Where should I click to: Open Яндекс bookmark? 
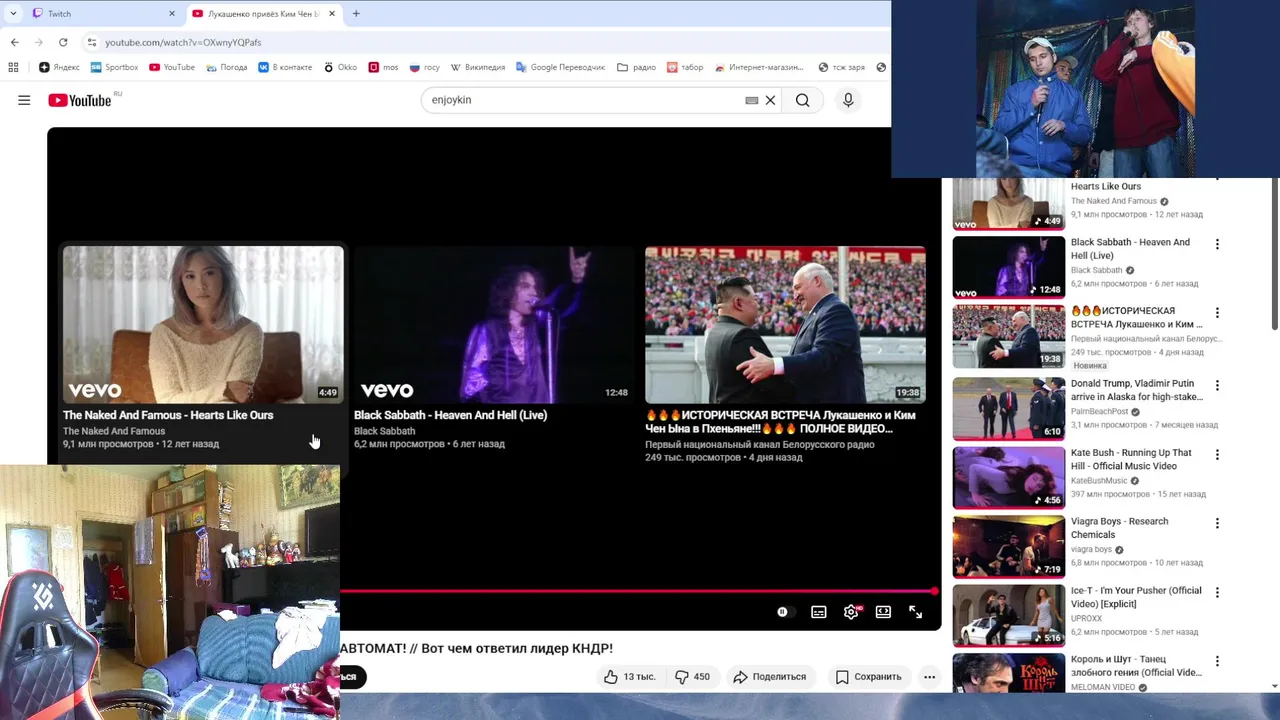tap(59, 67)
